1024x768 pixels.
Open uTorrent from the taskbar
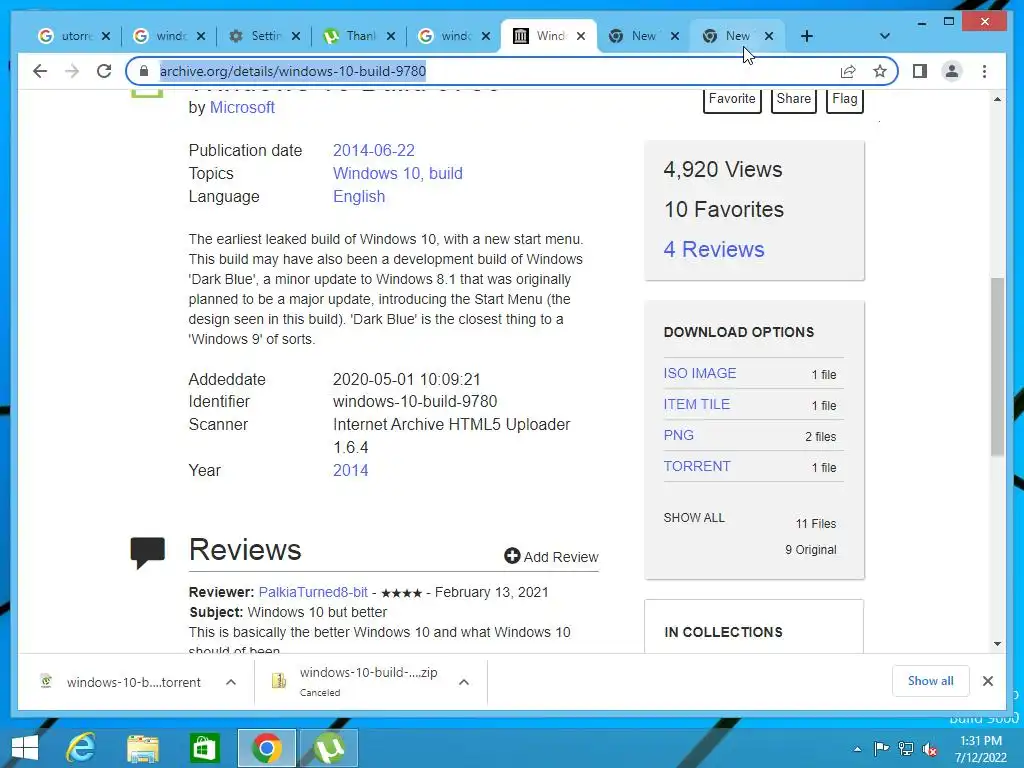[x=328, y=748]
